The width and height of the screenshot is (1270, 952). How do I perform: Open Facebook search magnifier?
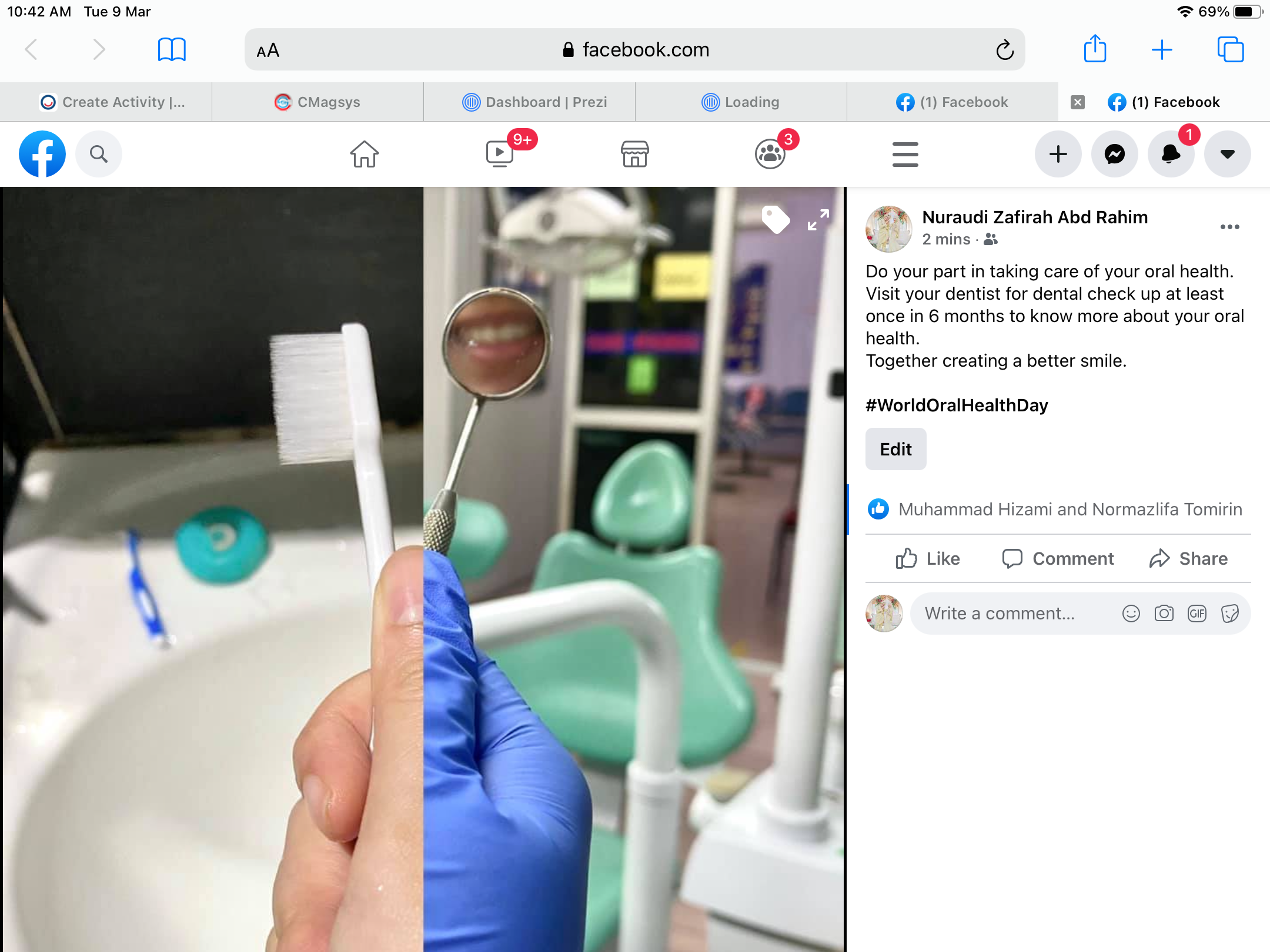99,154
